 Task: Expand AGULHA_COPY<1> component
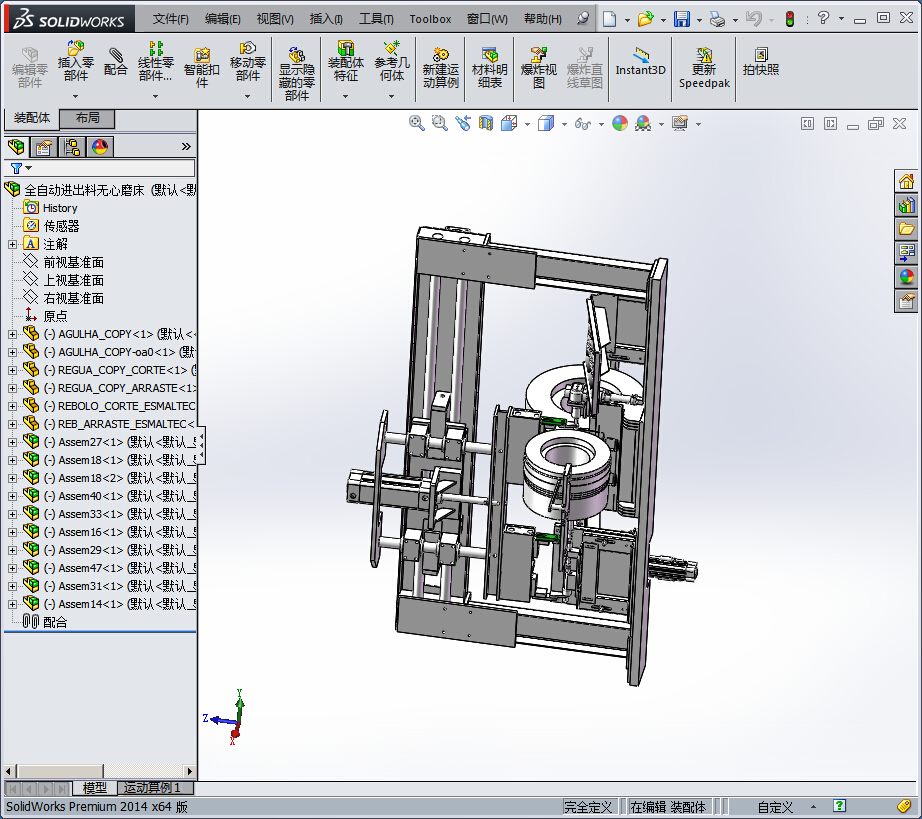pos(12,335)
